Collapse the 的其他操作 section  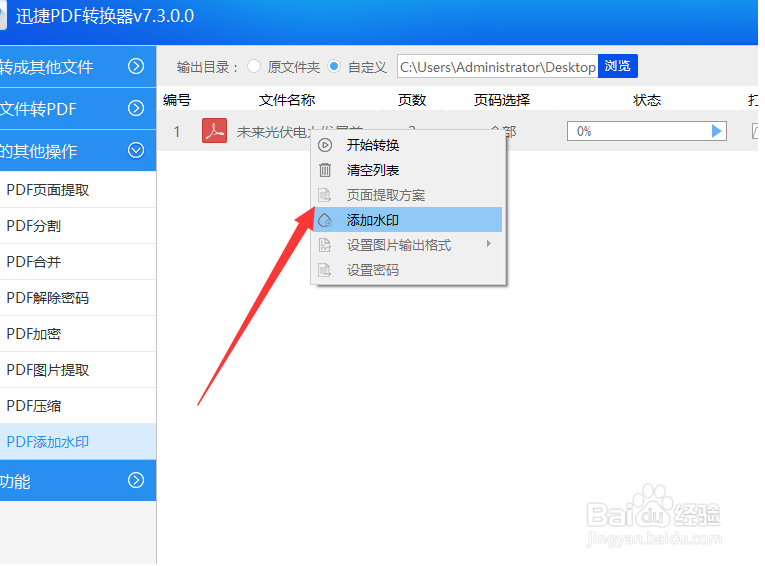[x=136, y=150]
